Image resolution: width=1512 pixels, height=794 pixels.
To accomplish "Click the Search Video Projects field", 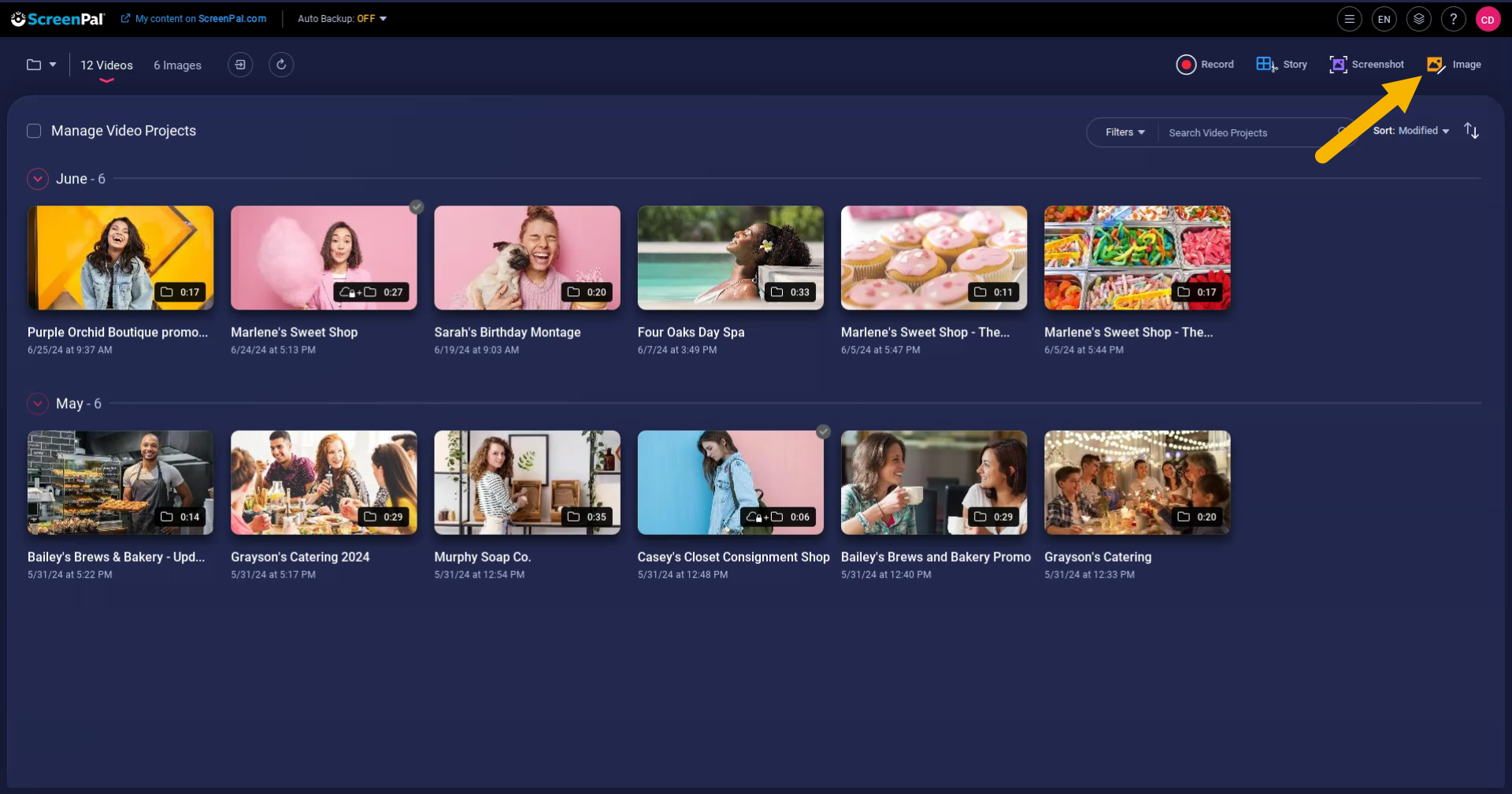I will click(x=1252, y=133).
